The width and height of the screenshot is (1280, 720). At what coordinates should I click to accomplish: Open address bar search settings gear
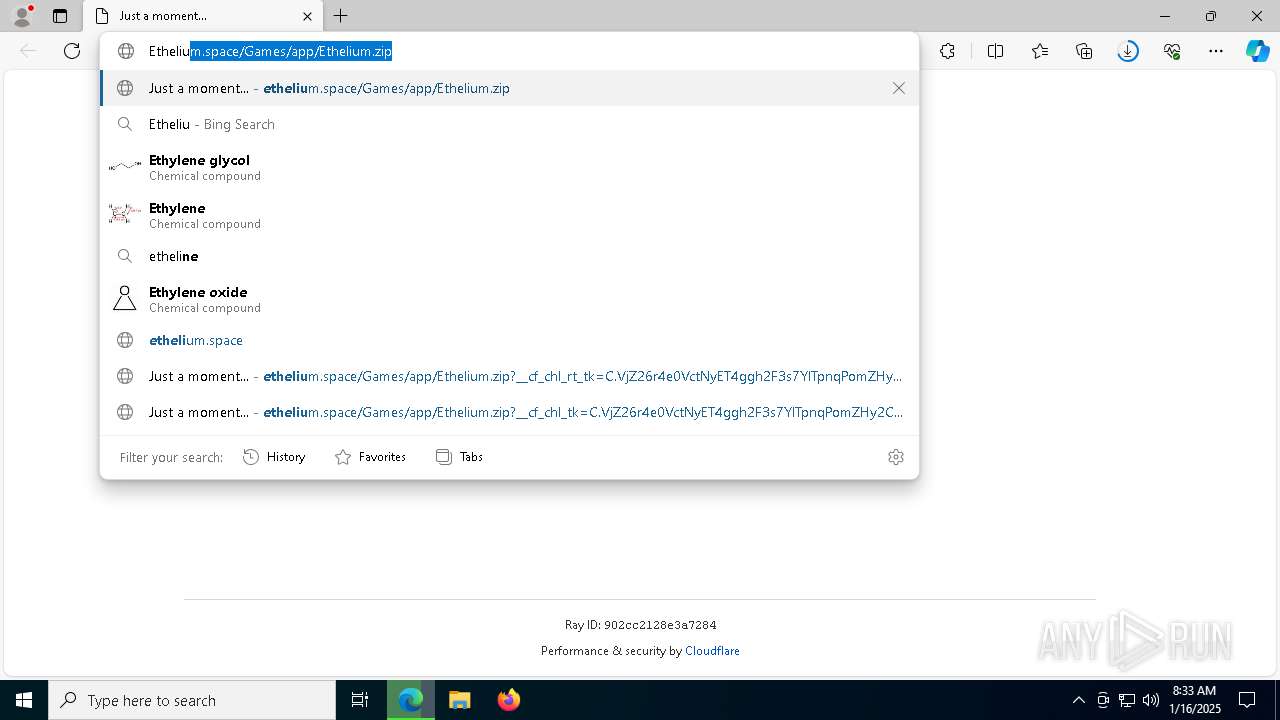pos(896,457)
